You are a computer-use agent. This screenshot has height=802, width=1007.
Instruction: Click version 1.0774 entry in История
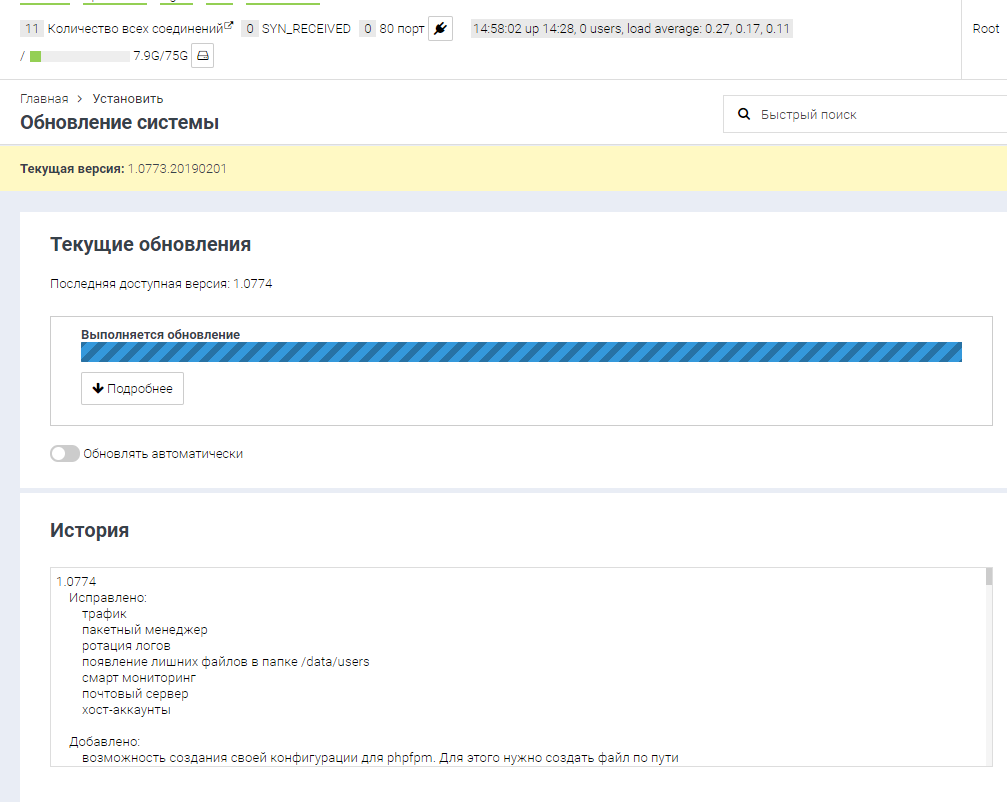point(76,581)
